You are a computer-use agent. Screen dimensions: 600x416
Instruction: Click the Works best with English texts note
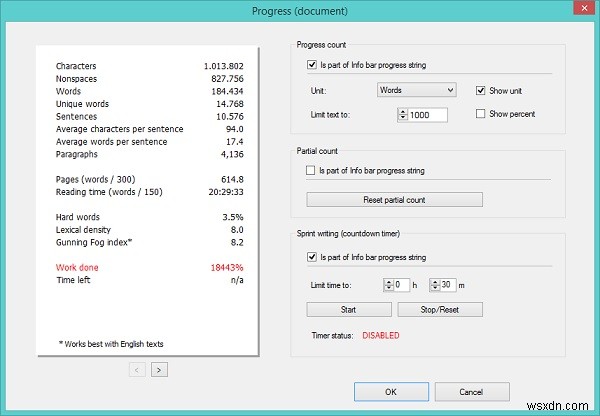[111, 344]
